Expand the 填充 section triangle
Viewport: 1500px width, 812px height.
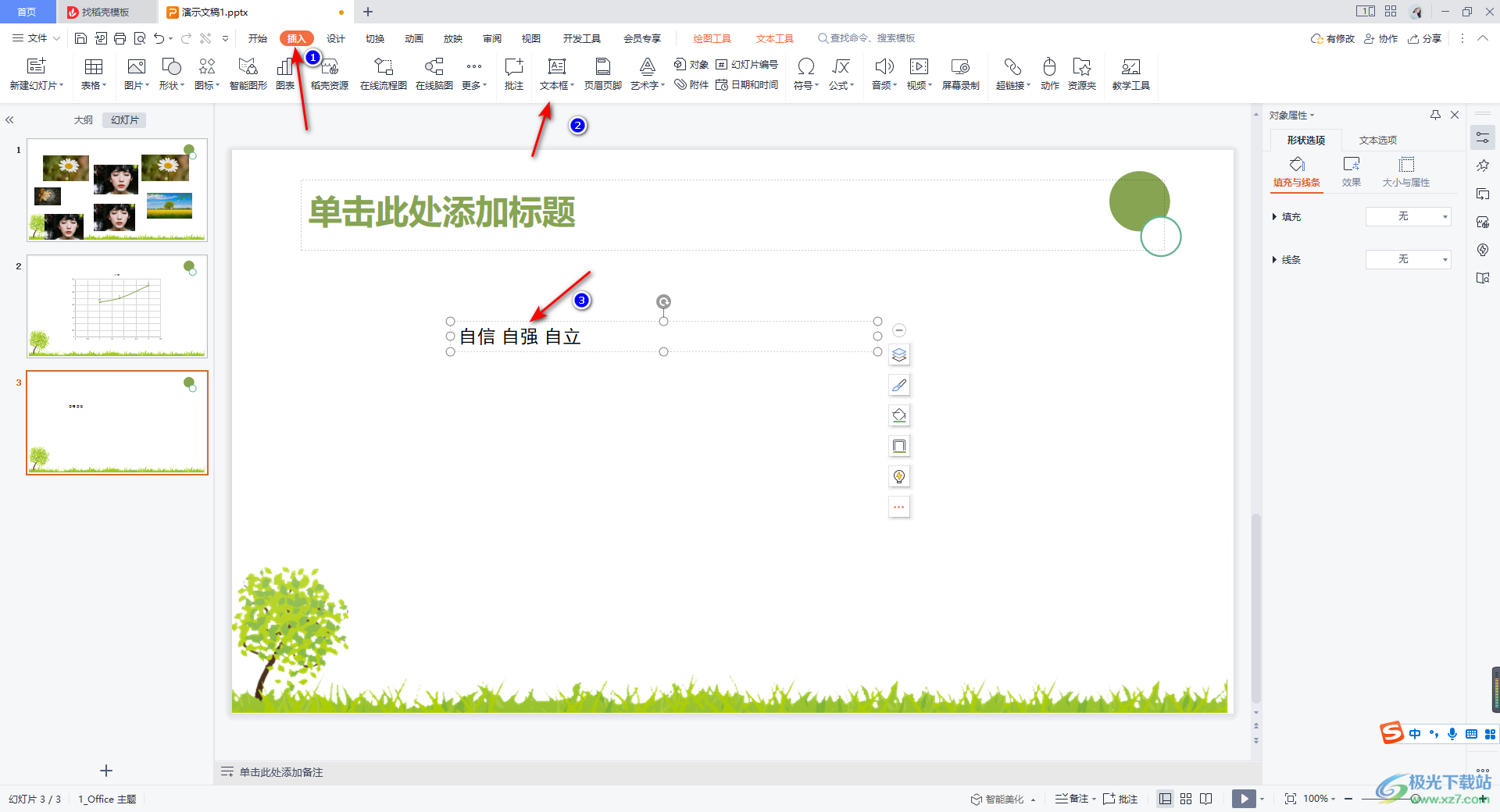pos(1274,217)
